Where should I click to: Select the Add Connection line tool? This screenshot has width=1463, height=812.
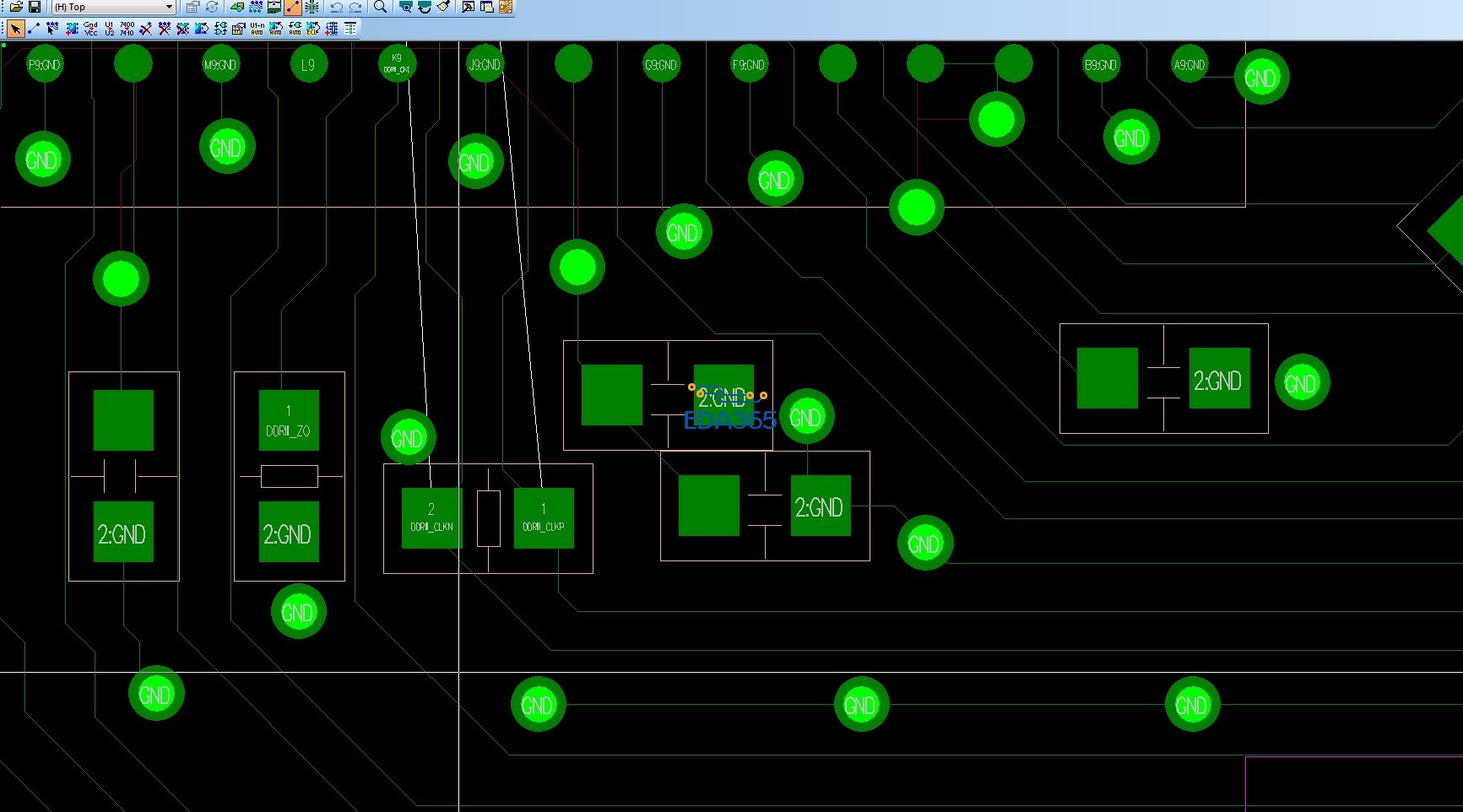click(34, 29)
